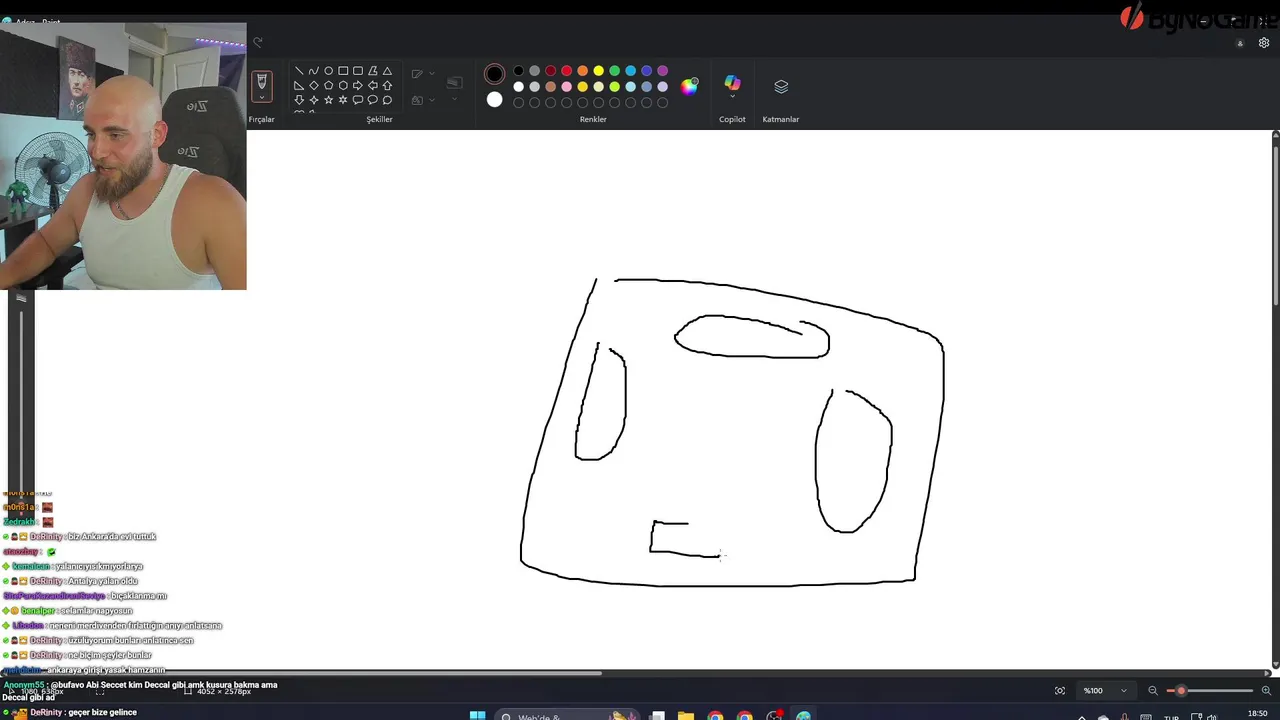Select the Down arrow shape

pyautogui.click(x=299, y=100)
